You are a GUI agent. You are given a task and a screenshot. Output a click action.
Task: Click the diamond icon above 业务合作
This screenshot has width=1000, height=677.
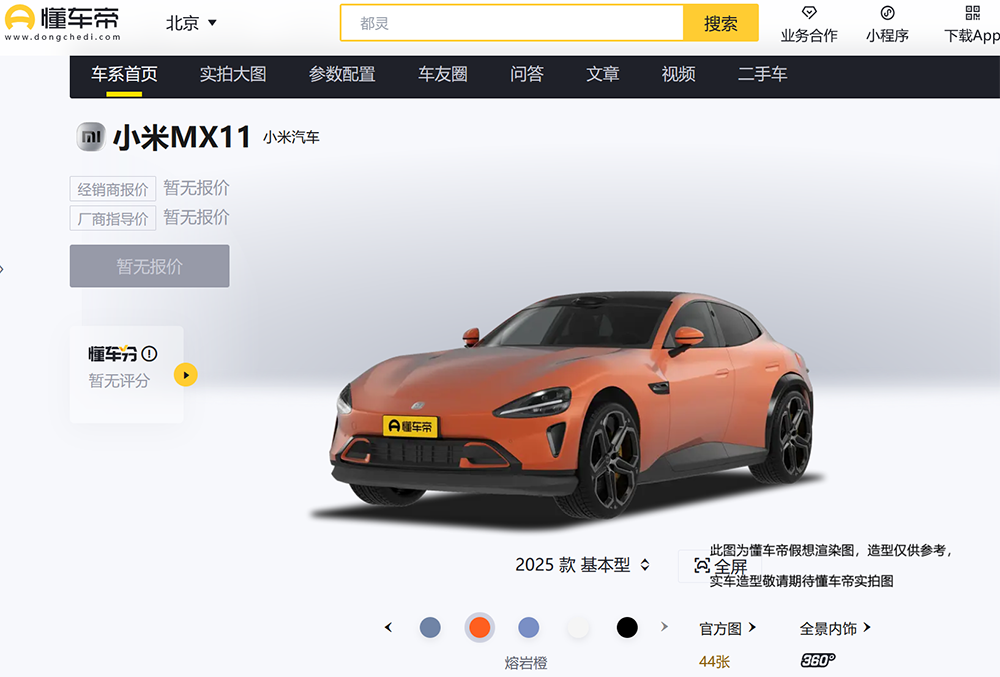point(809,13)
